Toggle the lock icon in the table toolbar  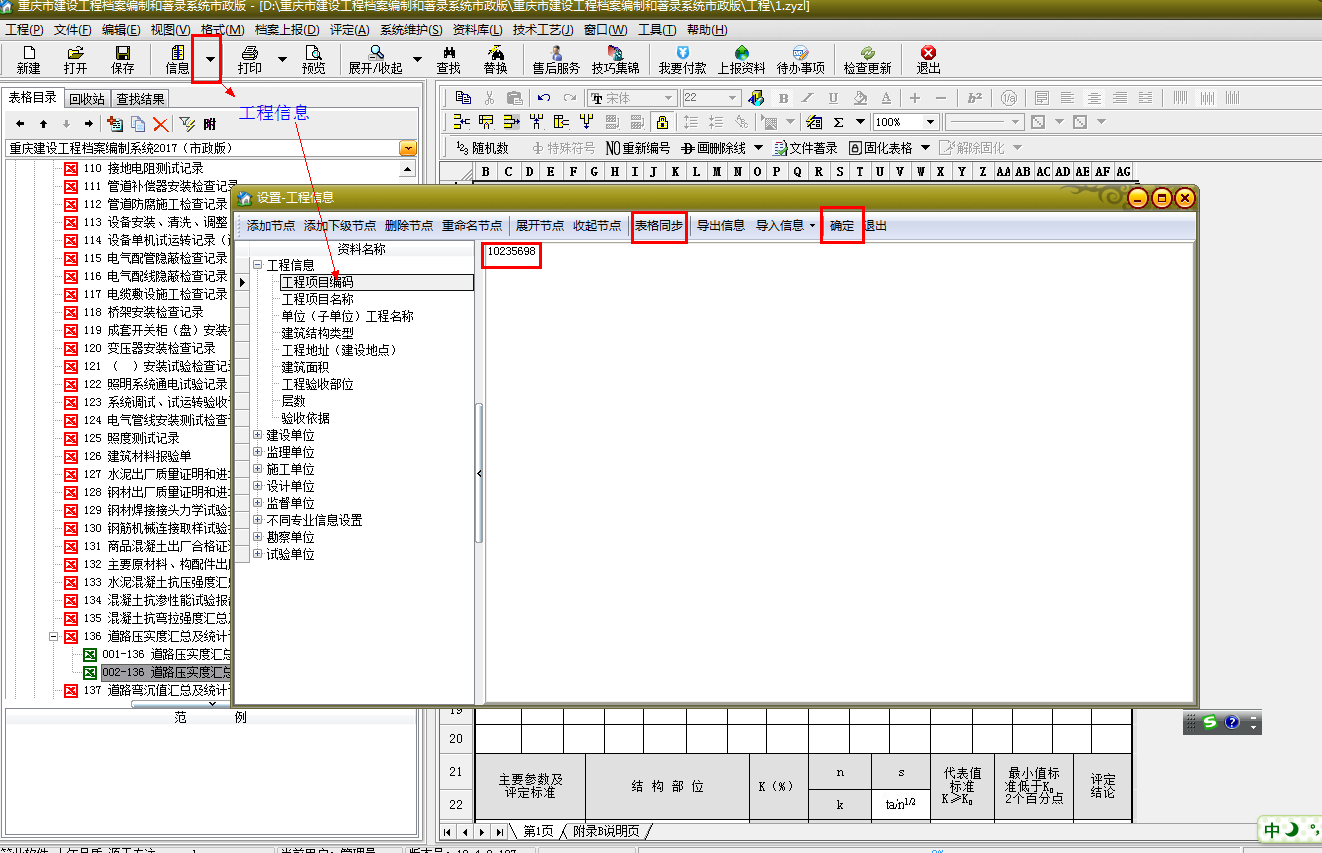(x=662, y=122)
